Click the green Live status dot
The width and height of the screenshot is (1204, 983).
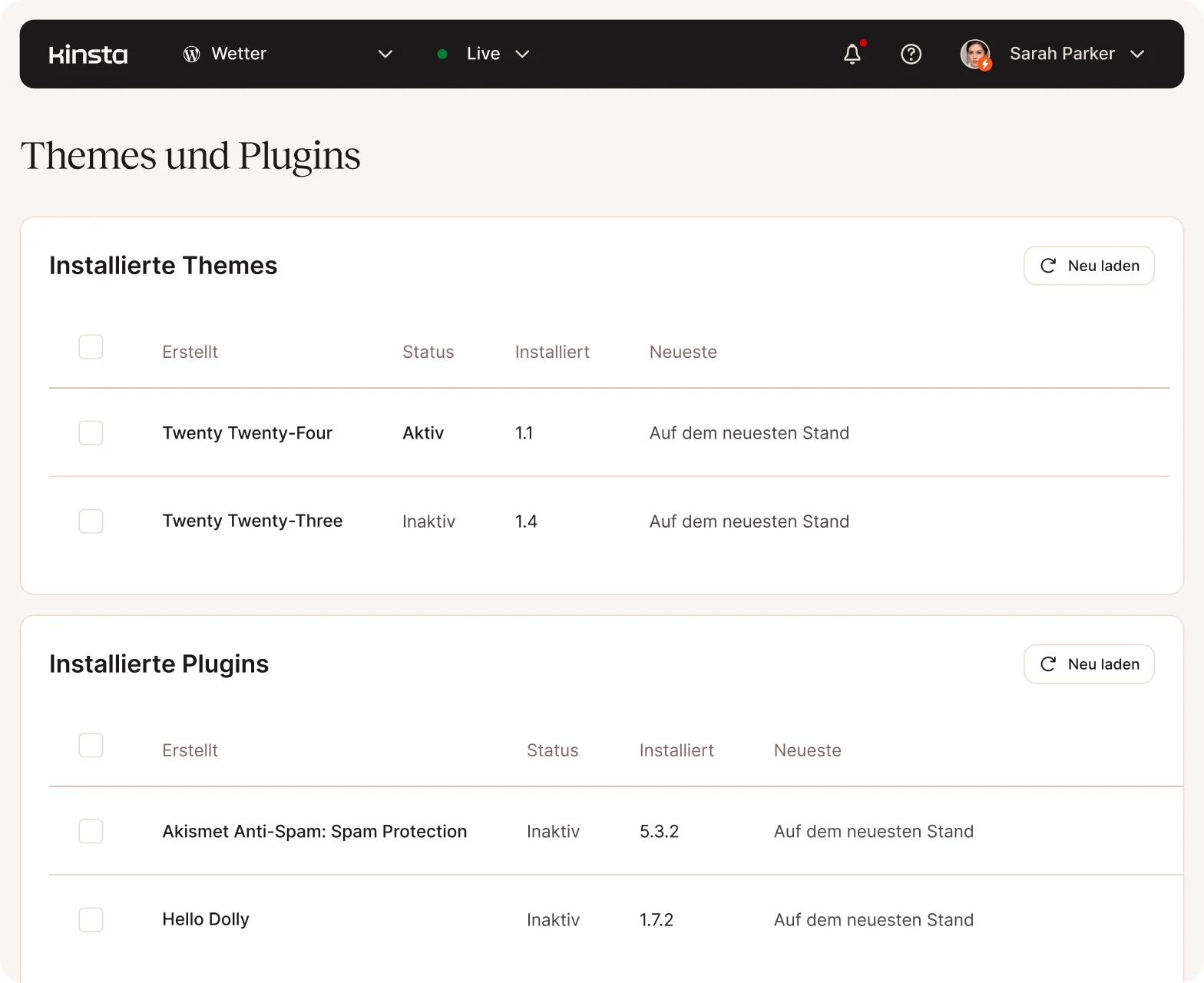pos(442,54)
